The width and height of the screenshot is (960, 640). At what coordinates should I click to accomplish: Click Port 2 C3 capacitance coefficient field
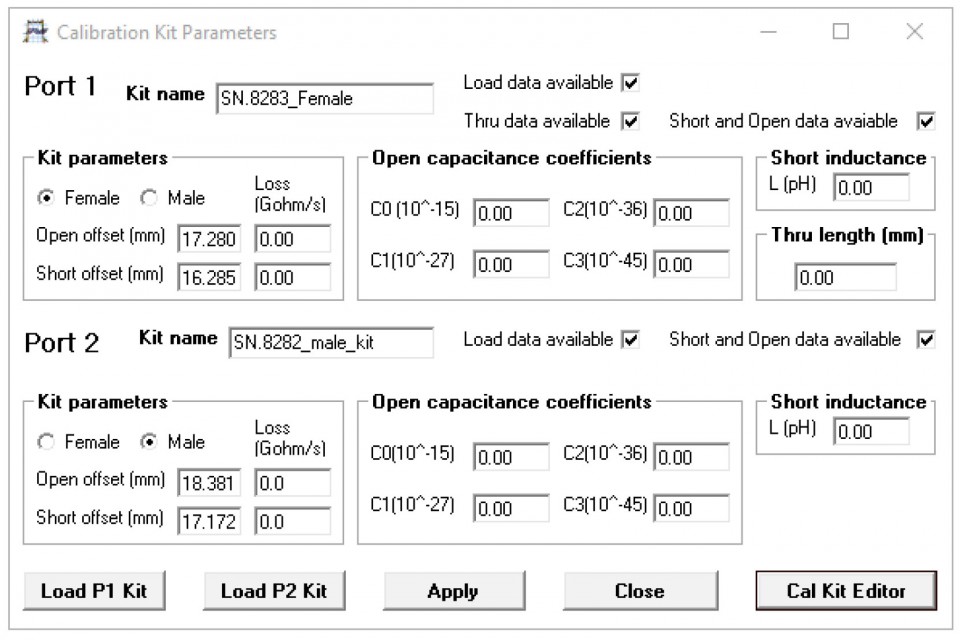click(691, 508)
